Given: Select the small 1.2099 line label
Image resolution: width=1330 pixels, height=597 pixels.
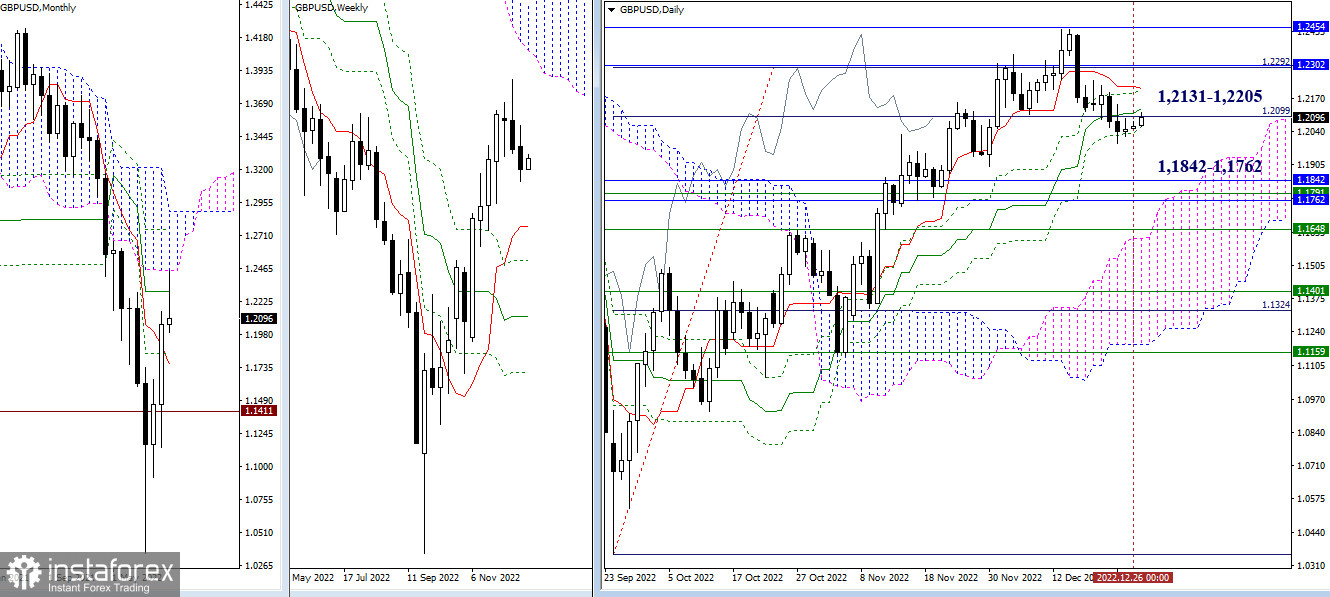Looking at the screenshot, I should [x=1275, y=110].
